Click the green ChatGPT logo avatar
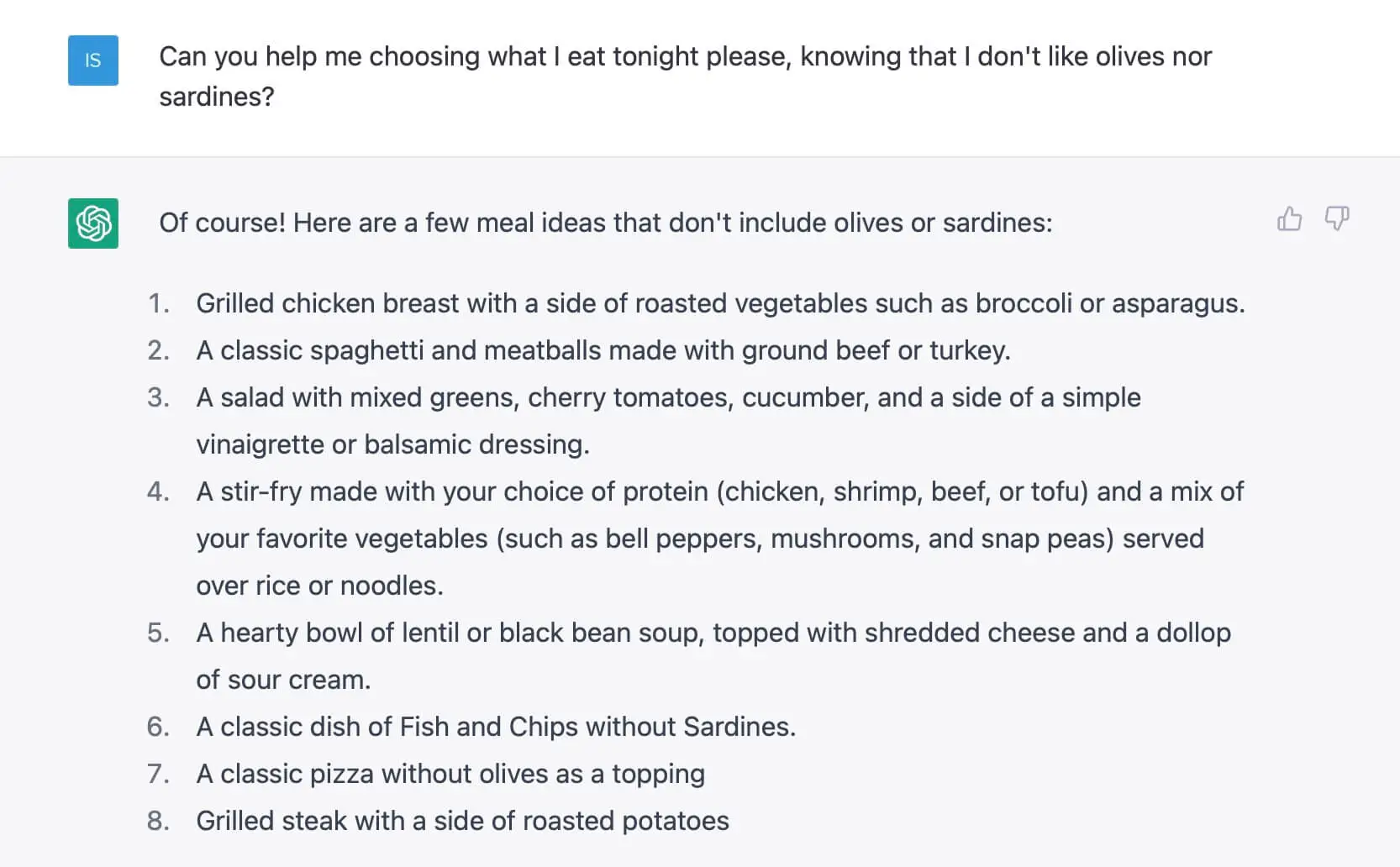Image resolution: width=1400 pixels, height=867 pixels. pyautogui.click(x=93, y=223)
